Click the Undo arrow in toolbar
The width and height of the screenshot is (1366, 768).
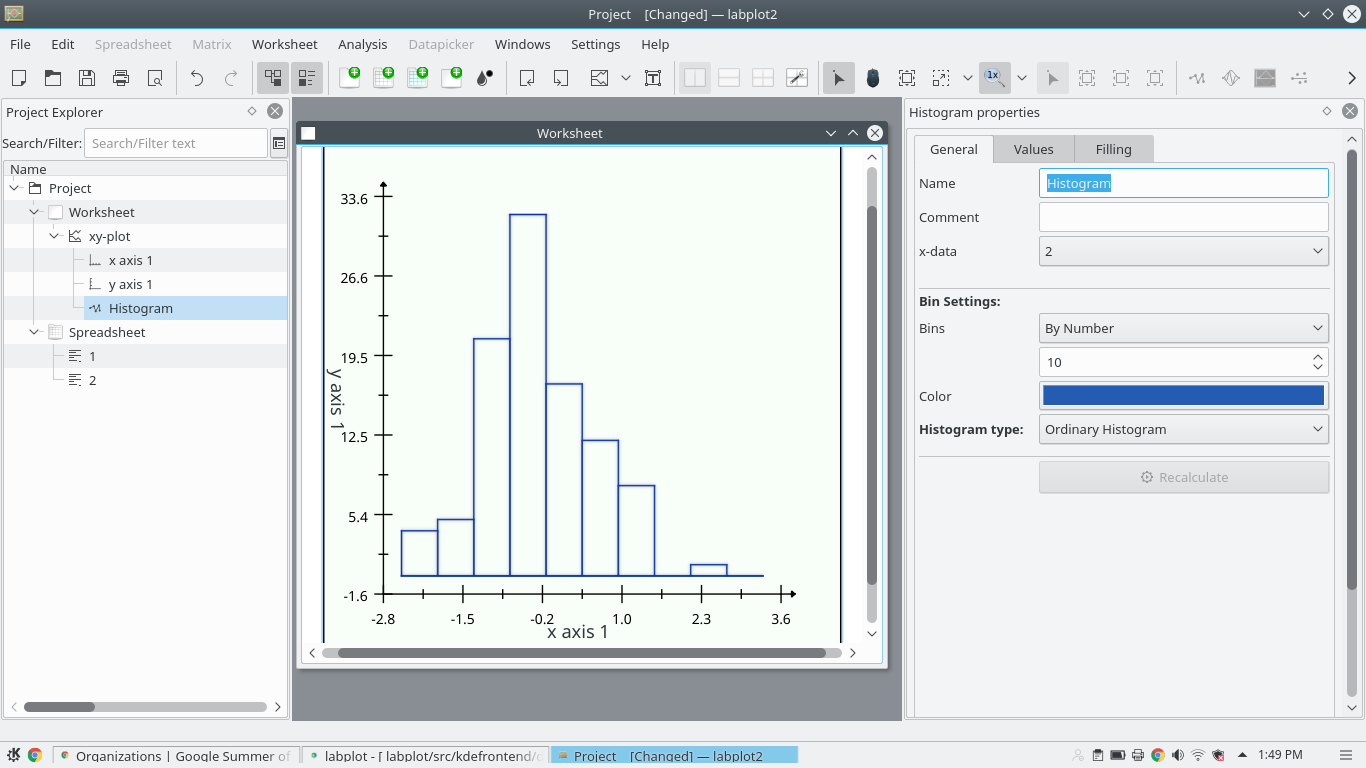[197, 78]
